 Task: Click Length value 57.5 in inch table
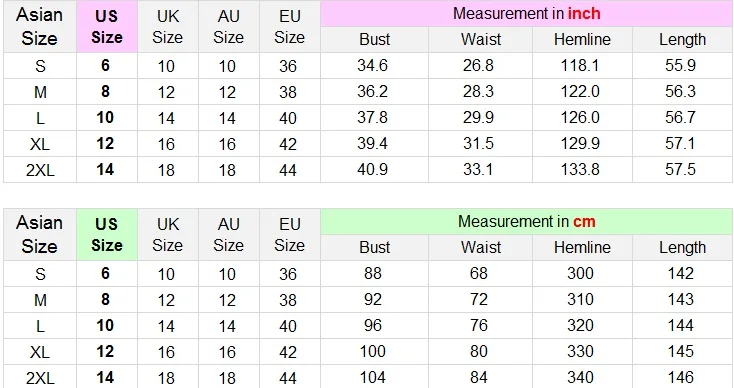pyautogui.click(x=681, y=169)
